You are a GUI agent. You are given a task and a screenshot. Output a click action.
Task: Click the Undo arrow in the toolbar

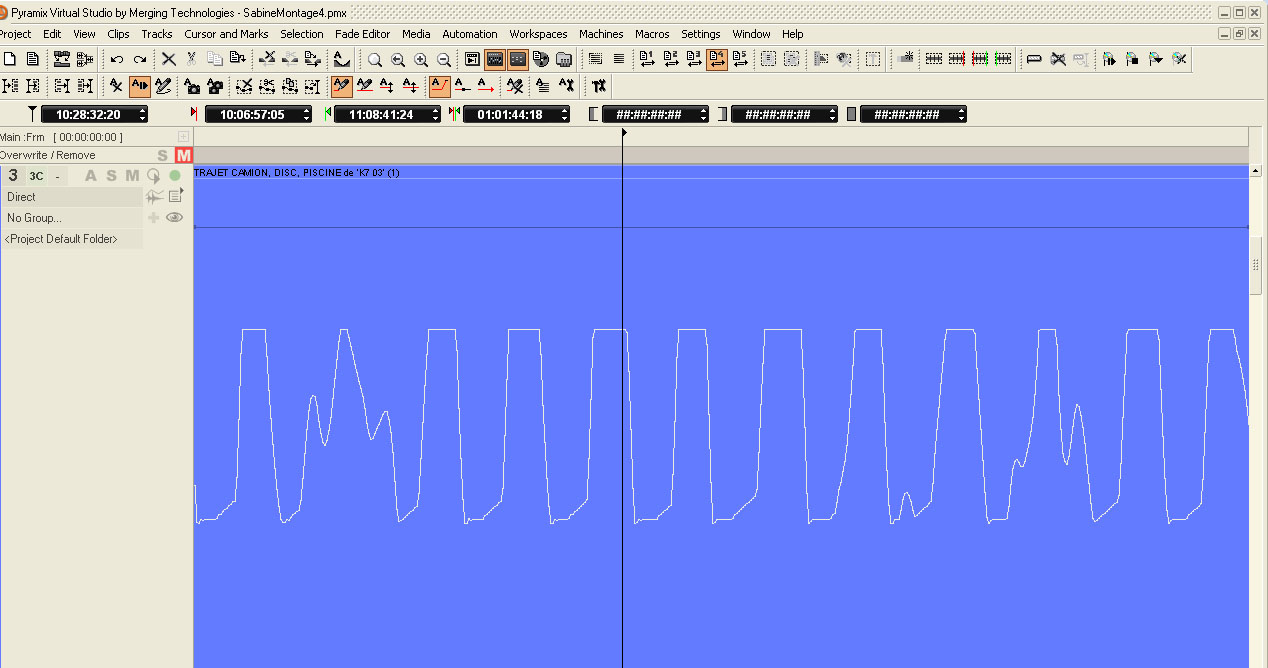[x=117, y=59]
